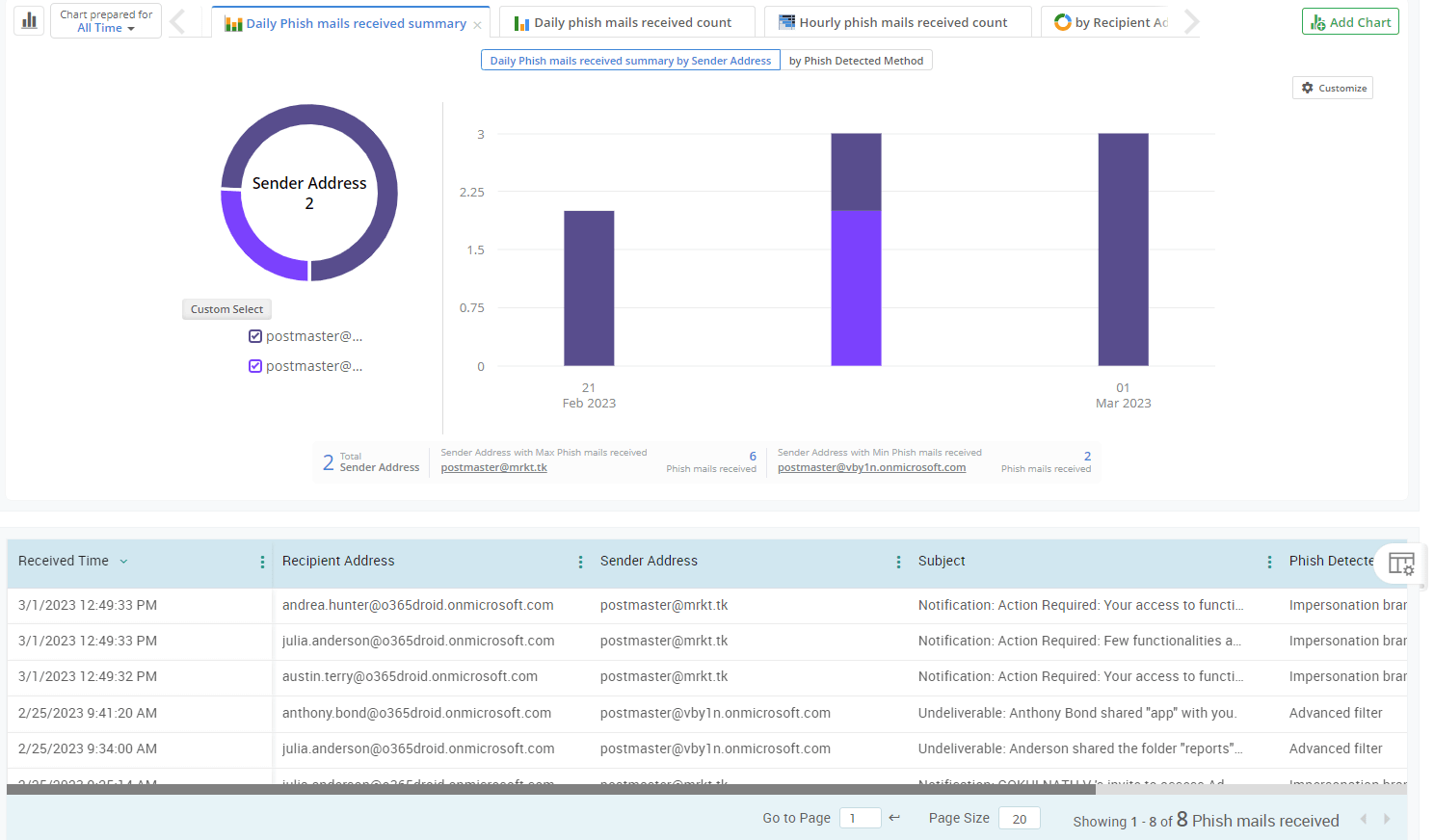Open table column settings gear icon
1434x840 pixels.
tap(1400, 564)
